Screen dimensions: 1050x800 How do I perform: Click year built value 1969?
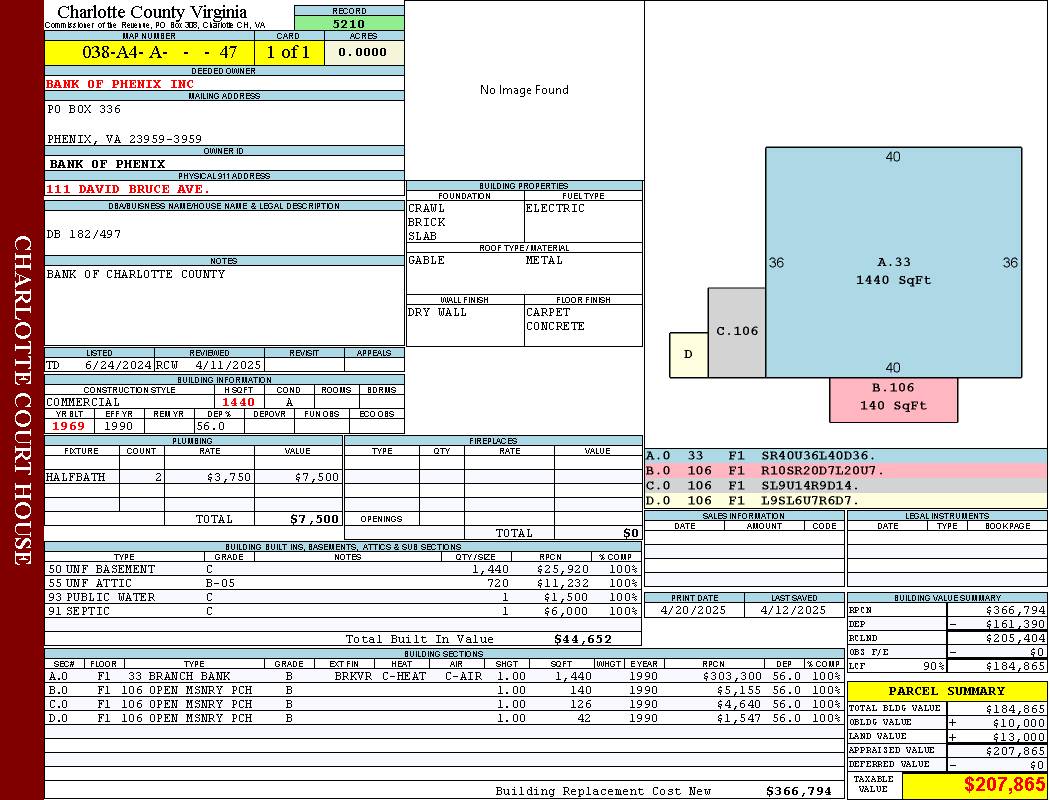69,426
